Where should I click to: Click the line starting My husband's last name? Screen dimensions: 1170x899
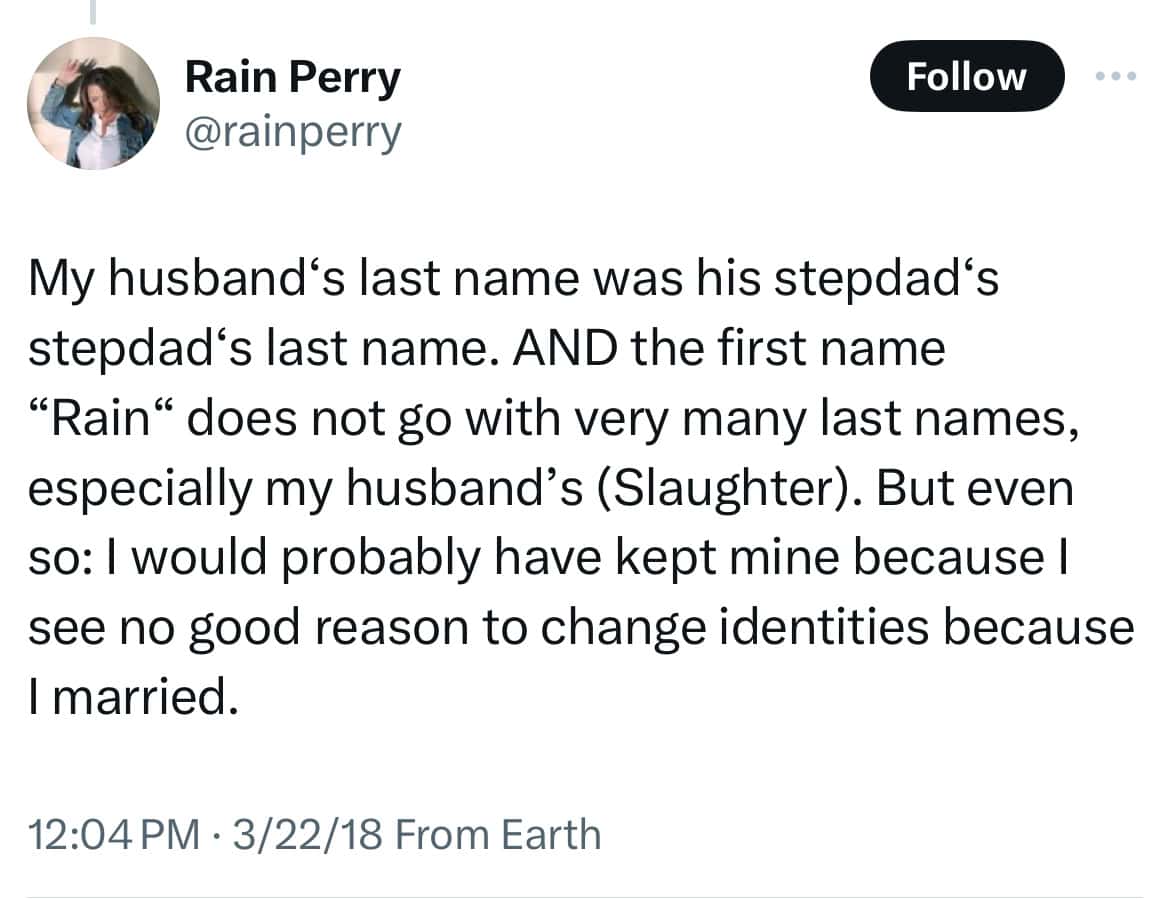point(513,279)
